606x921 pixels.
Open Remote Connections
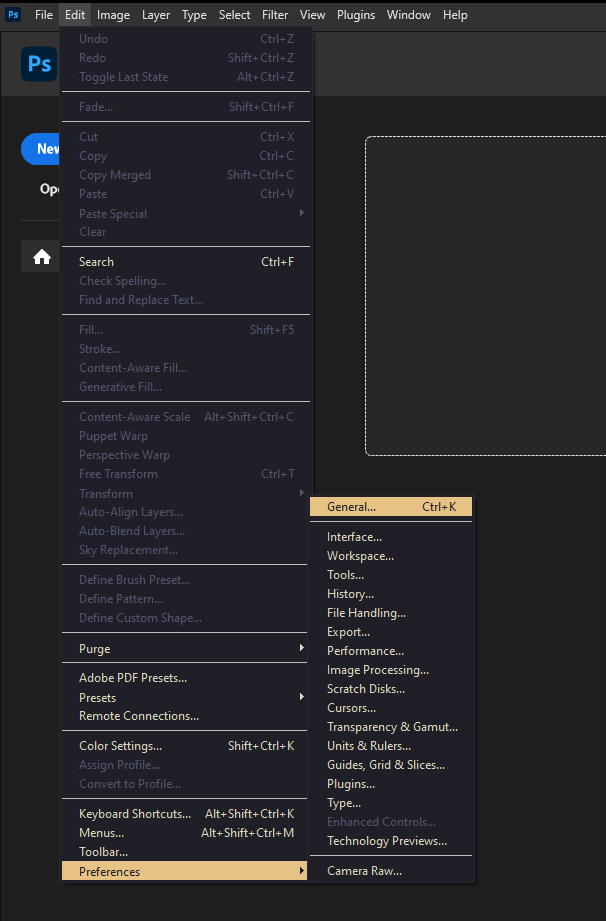pos(186,716)
